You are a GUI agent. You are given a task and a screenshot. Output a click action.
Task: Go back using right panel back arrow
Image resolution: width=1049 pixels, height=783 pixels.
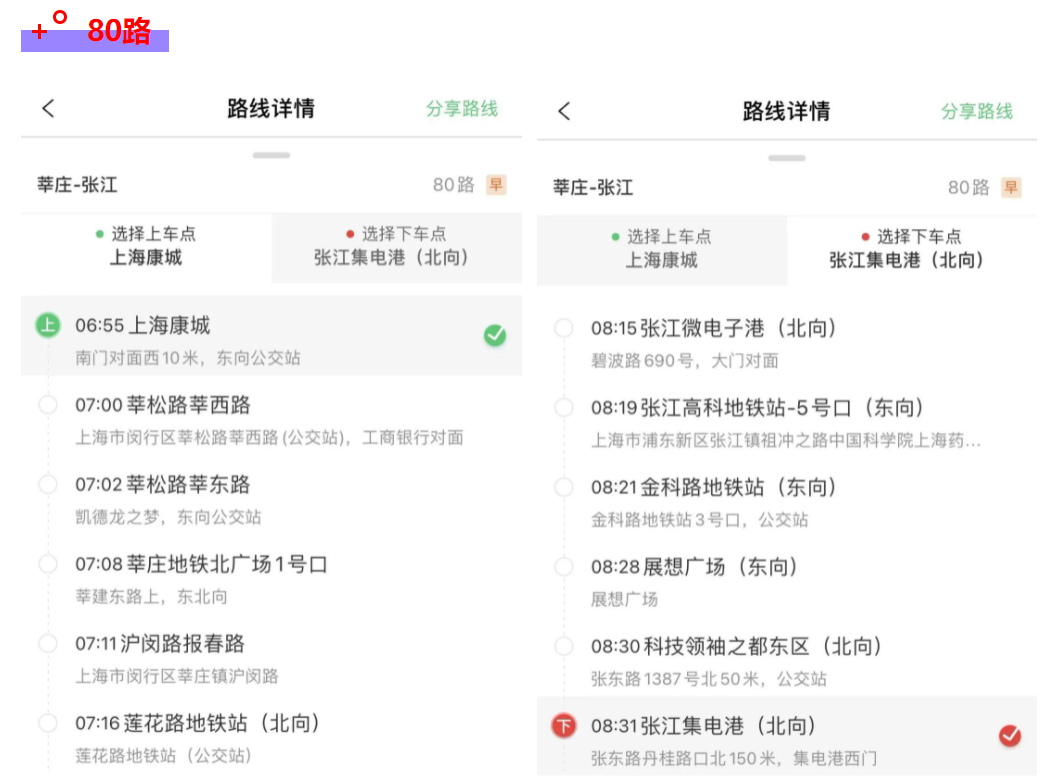[564, 111]
